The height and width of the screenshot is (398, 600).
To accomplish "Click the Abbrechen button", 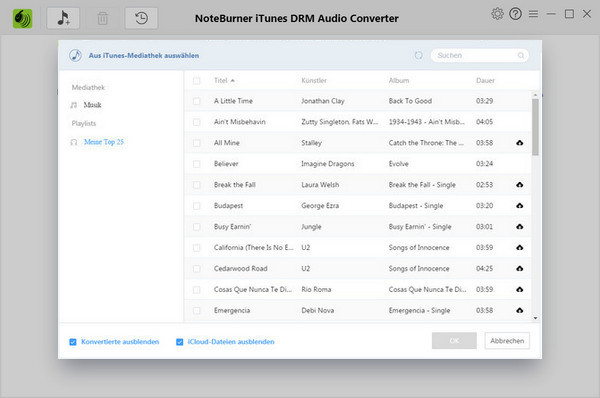I will click(x=507, y=341).
